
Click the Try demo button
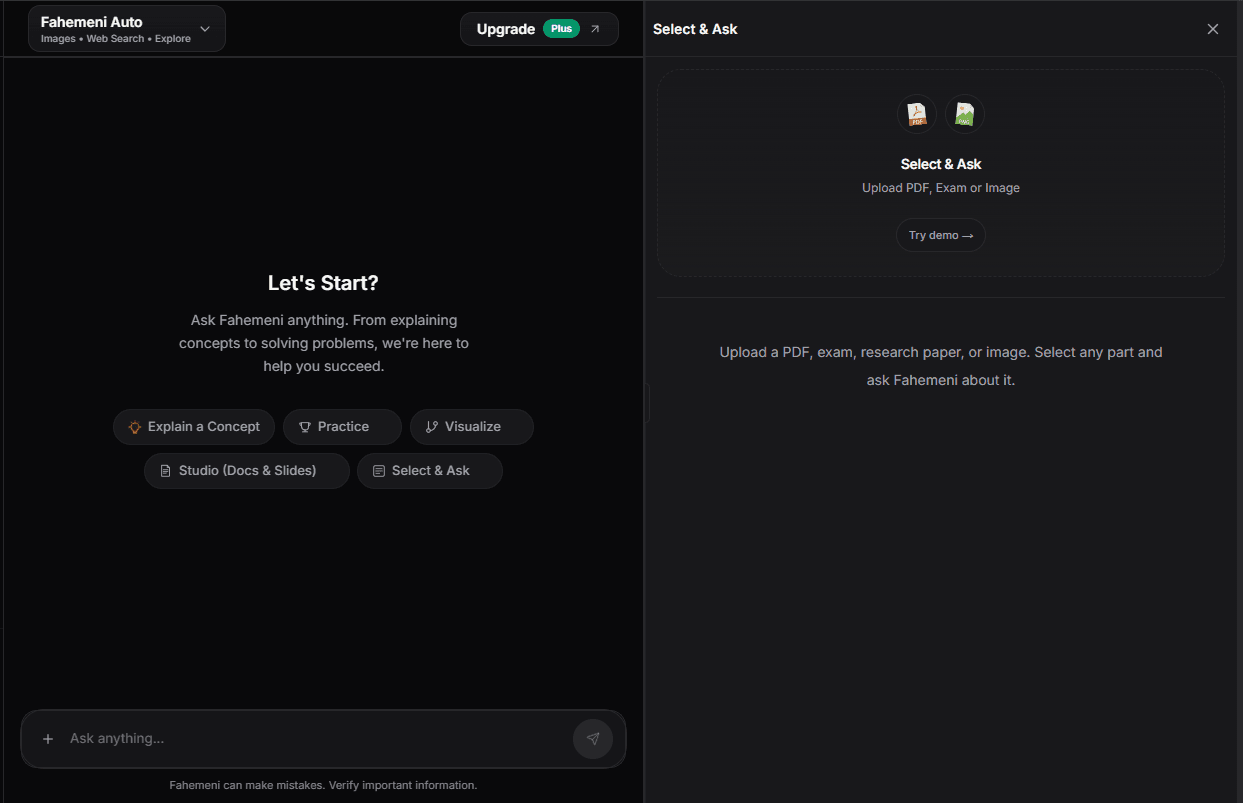941,235
